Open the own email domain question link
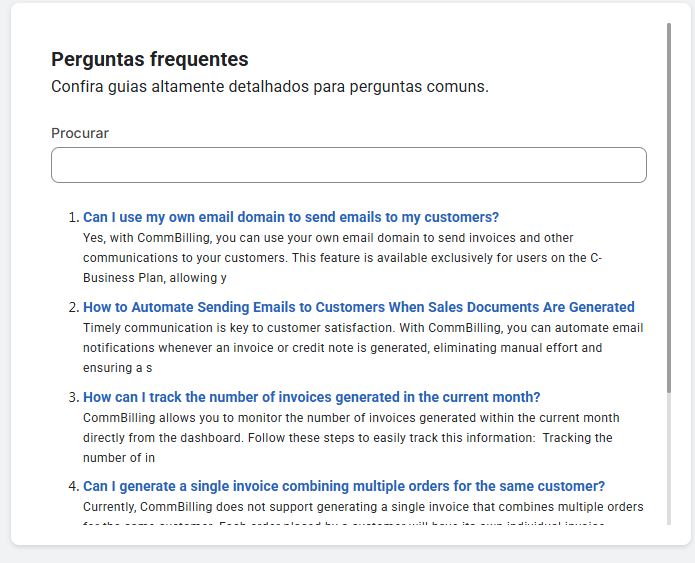The width and height of the screenshot is (695, 563). 290,217
